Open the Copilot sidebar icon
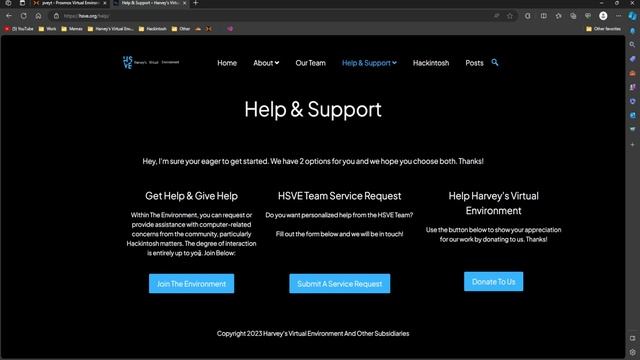Image resolution: width=640 pixels, height=360 pixels. point(632,16)
